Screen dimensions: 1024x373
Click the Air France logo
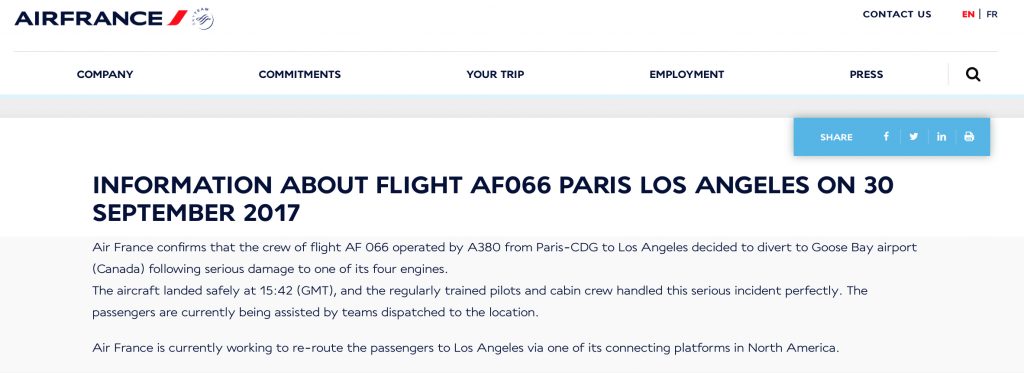coord(101,18)
